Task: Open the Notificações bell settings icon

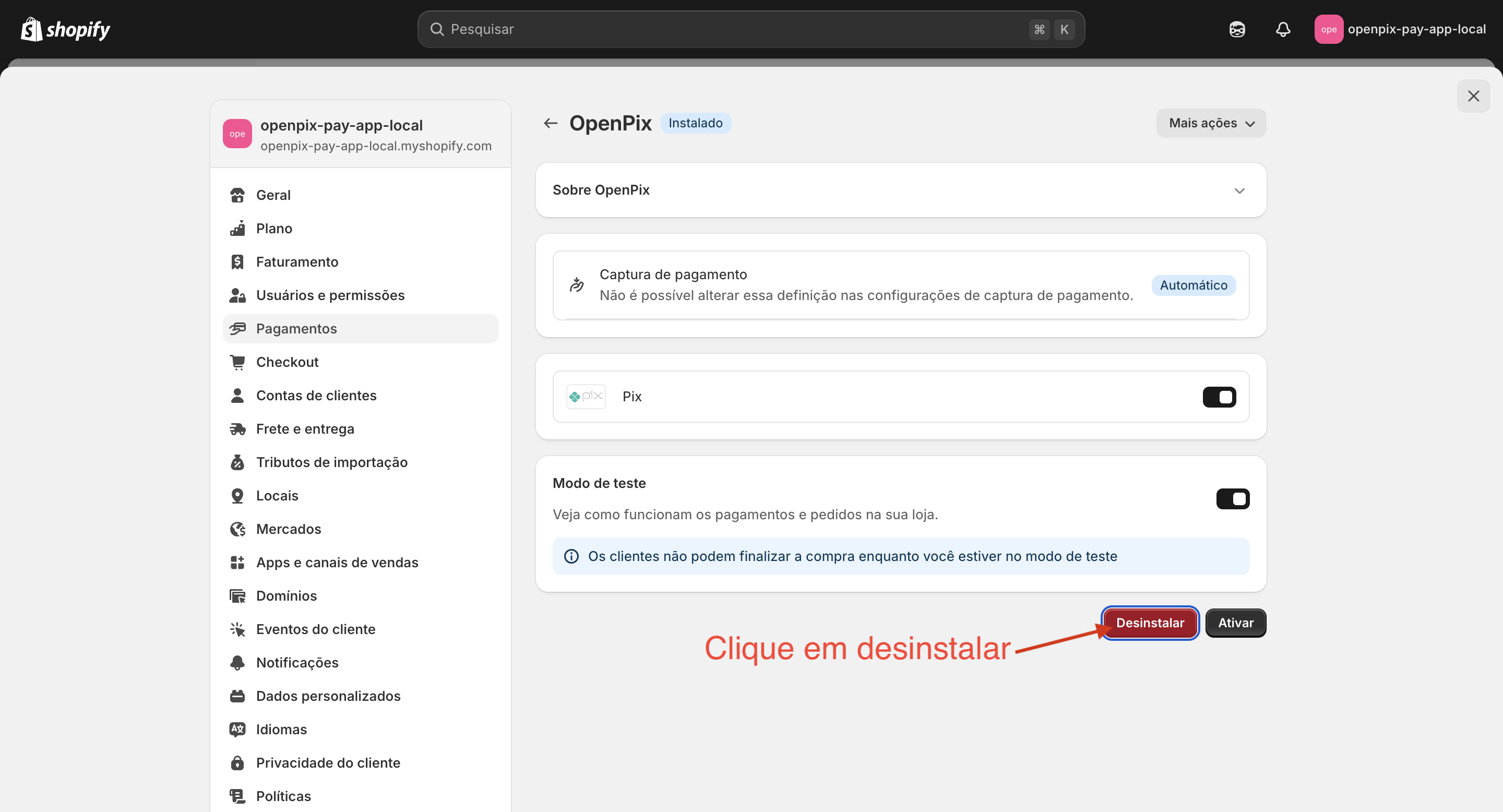Action: click(x=238, y=662)
